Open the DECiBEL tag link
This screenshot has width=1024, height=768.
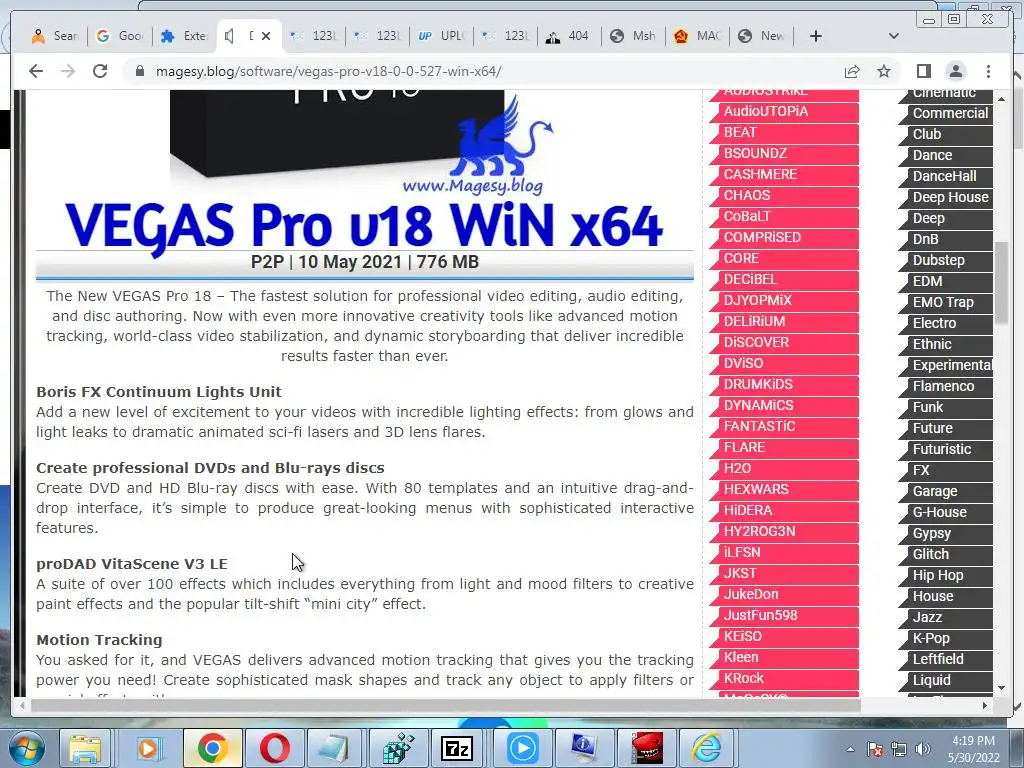point(784,280)
